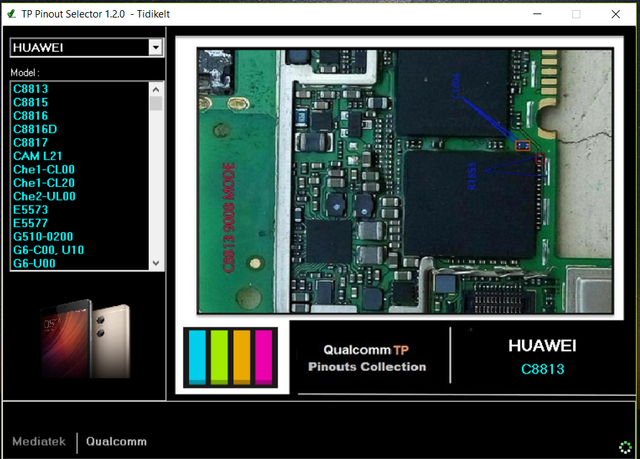Image resolution: width=640 pixels, height=459 pixels.
Task: Open the C8813 test point board image
Action: (x=405, y=181)
